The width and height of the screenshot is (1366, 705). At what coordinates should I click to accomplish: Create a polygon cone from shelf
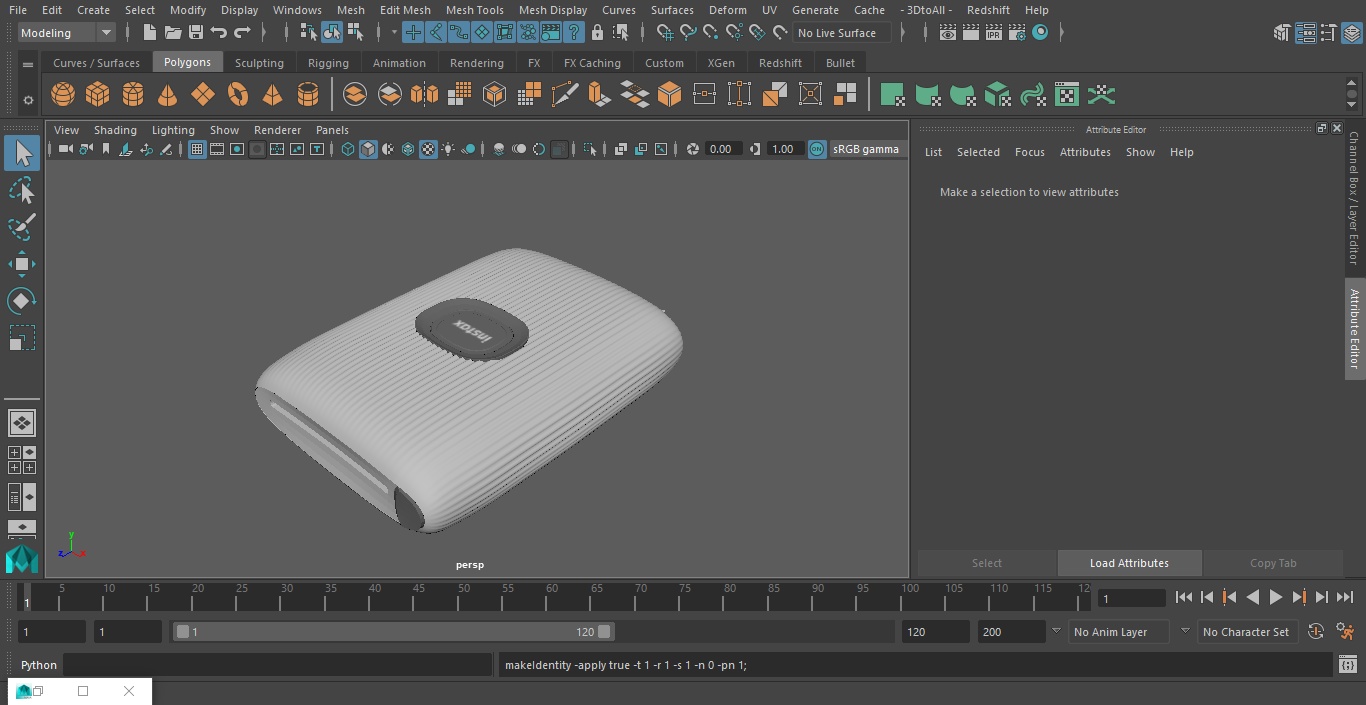pyautogui.click(x=168, y=95)
